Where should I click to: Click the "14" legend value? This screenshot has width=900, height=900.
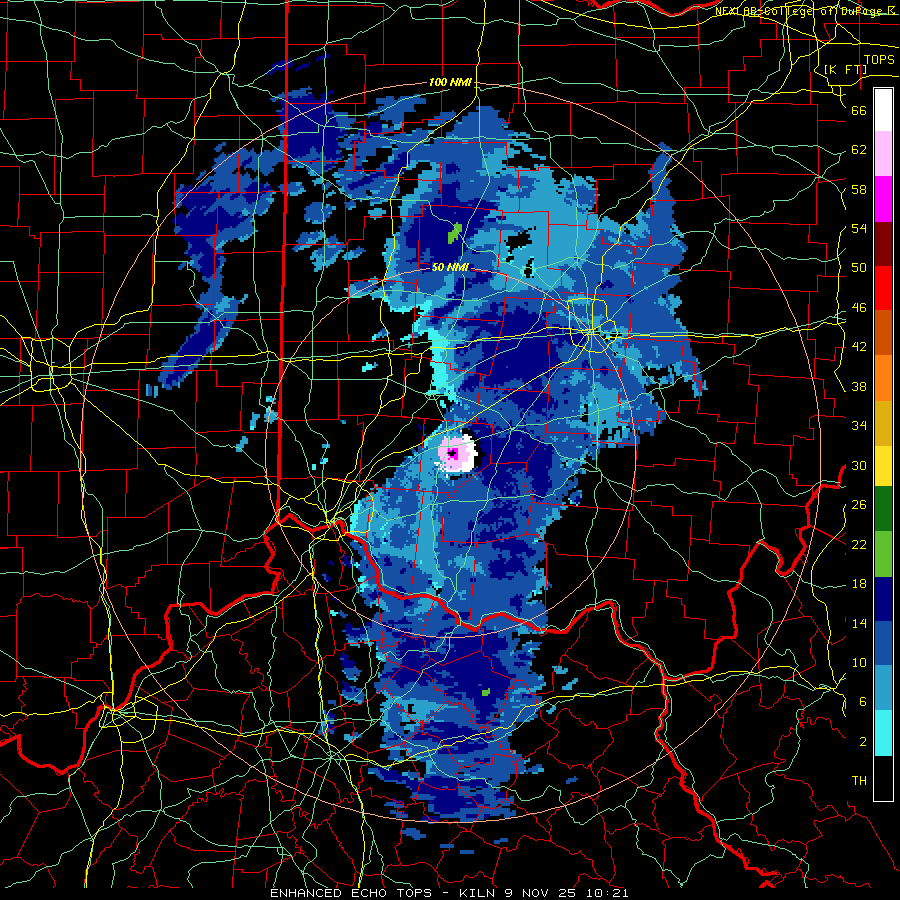[x=859, y=623]
